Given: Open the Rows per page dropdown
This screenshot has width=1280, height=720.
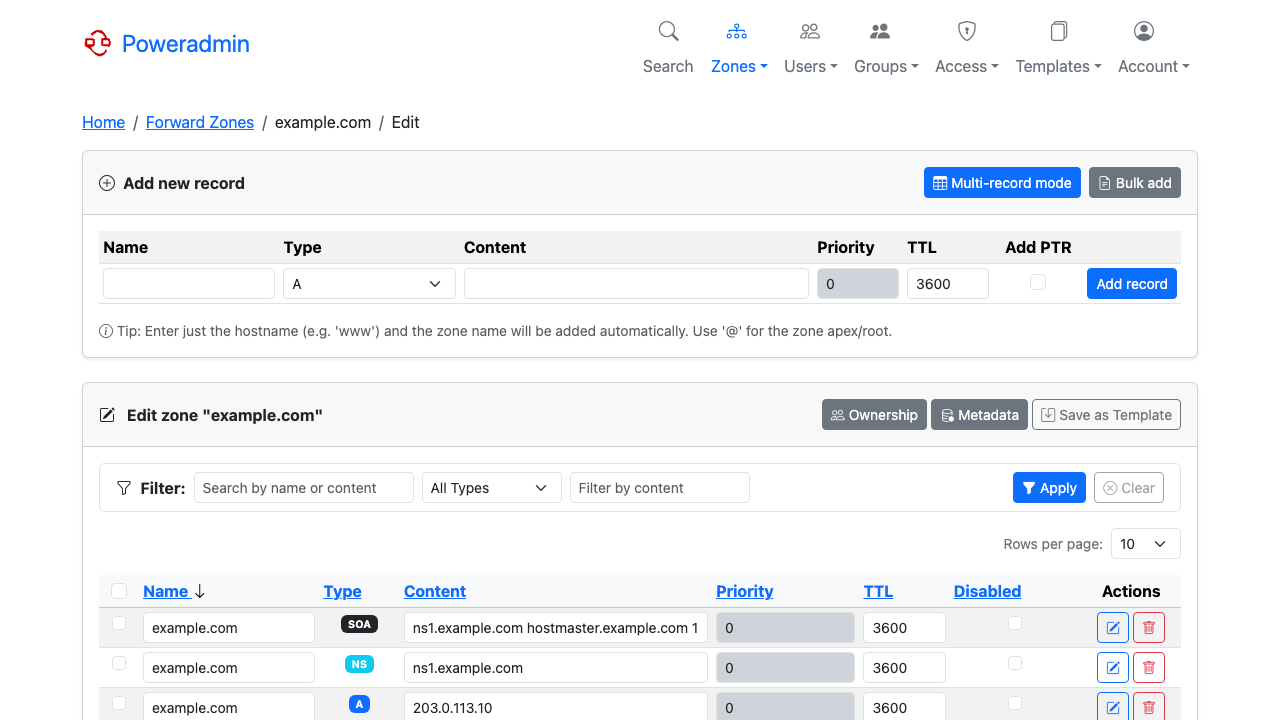Looking at the screenshot, I should click(x=1146, y=544).
